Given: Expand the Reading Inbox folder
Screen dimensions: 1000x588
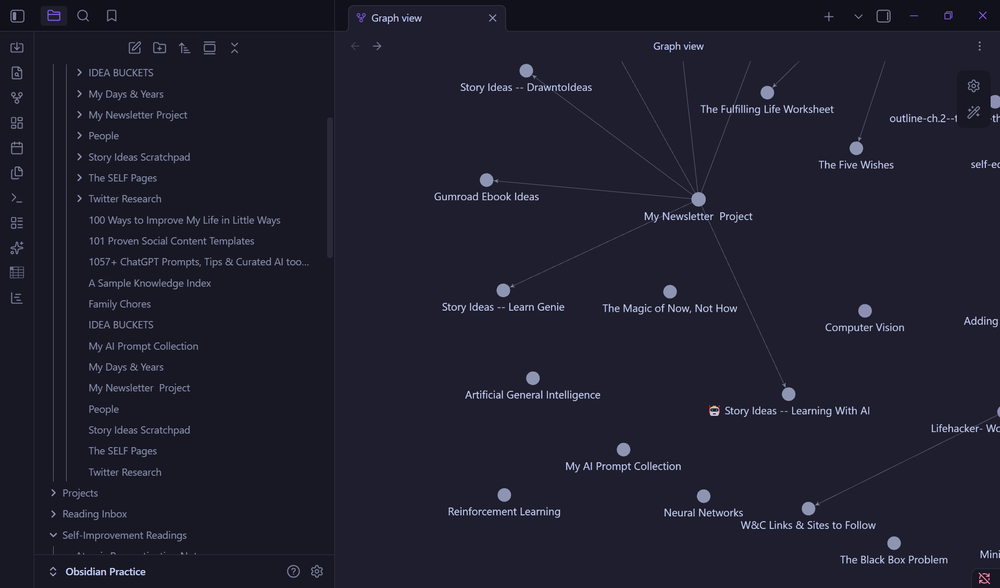Looking at the screenshot, I should 53,514.
